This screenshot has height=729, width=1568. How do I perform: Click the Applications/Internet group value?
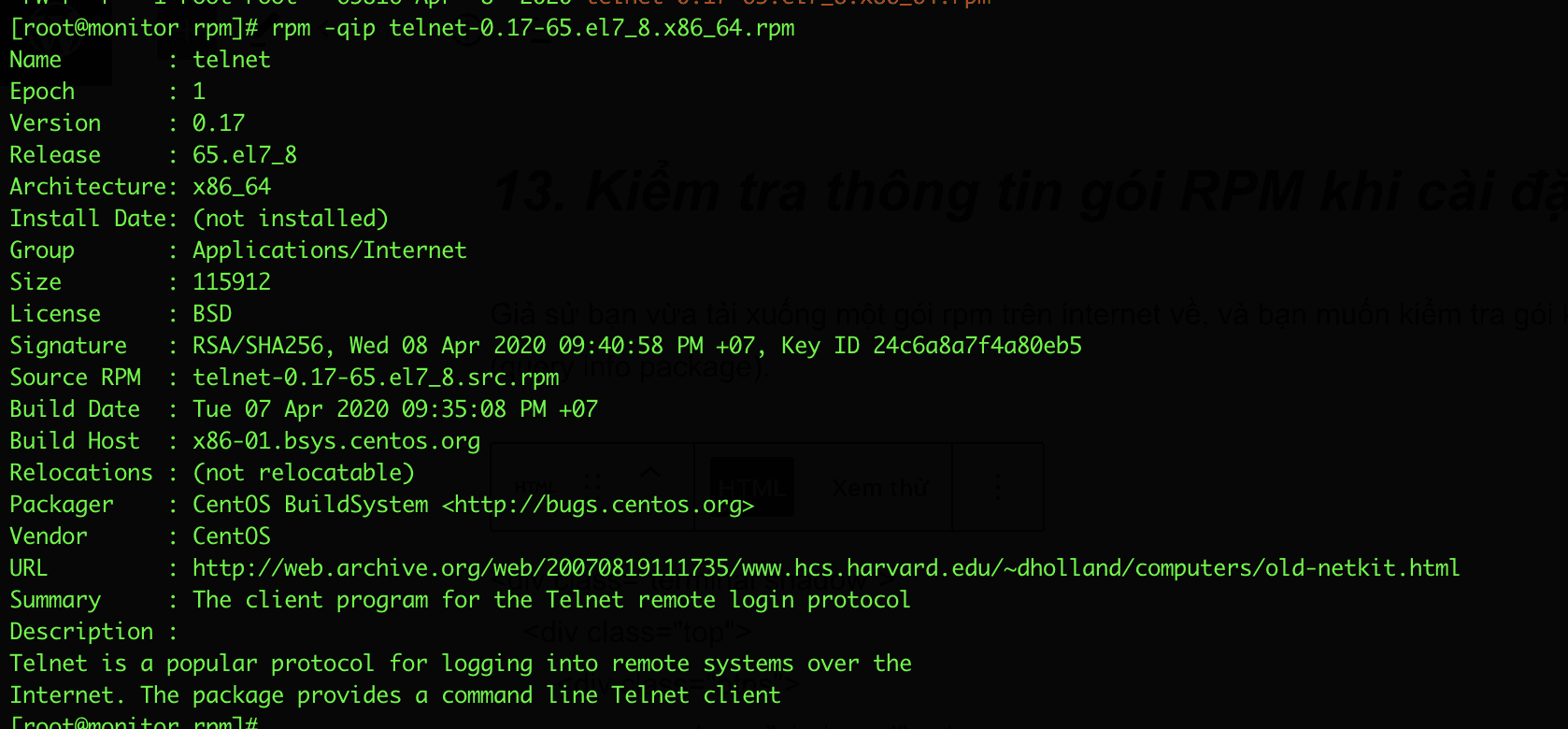[329, 250]
